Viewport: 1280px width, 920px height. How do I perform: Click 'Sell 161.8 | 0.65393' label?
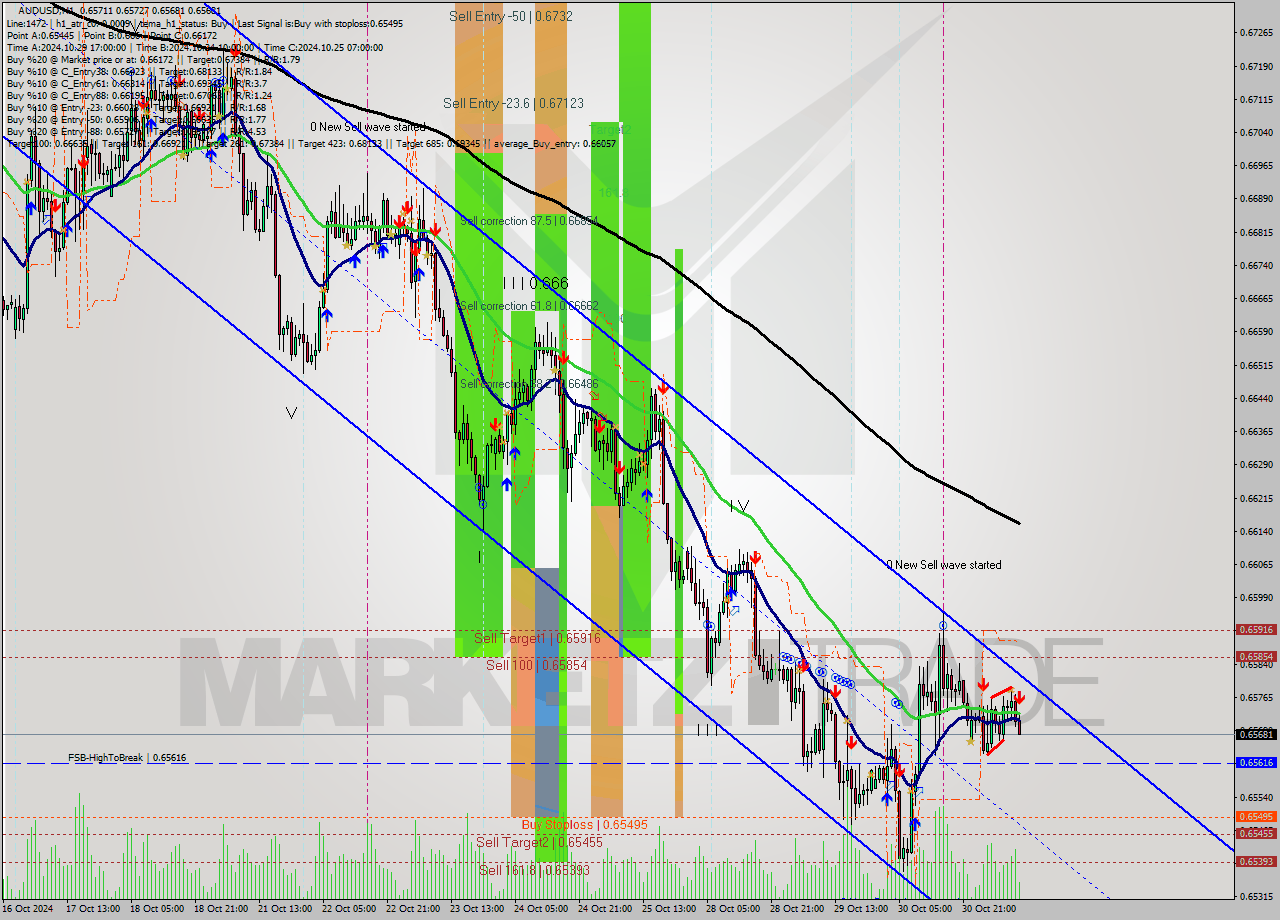coord(534,870)
